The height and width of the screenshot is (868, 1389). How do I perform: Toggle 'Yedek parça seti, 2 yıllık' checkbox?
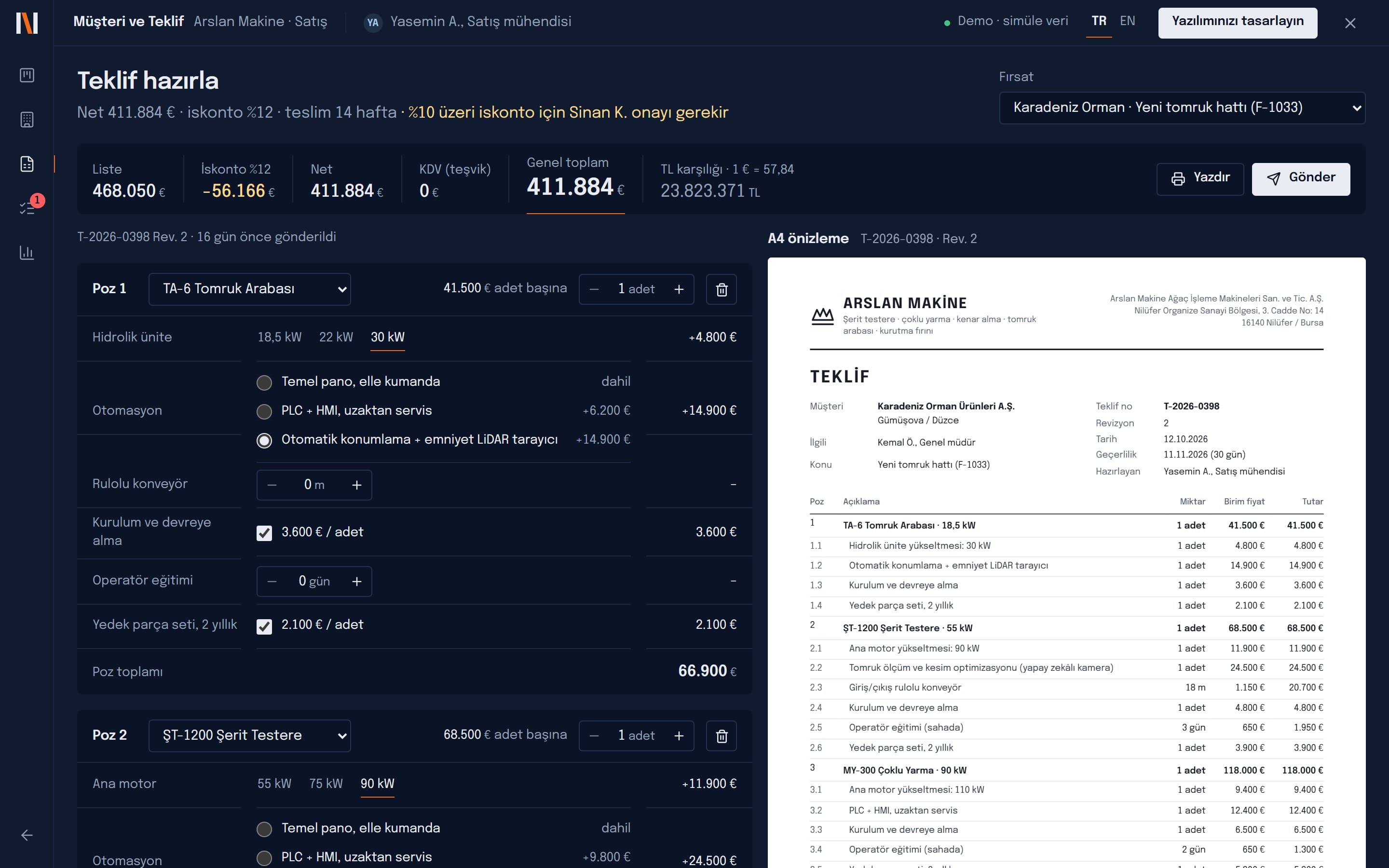[x=264, y=626]
